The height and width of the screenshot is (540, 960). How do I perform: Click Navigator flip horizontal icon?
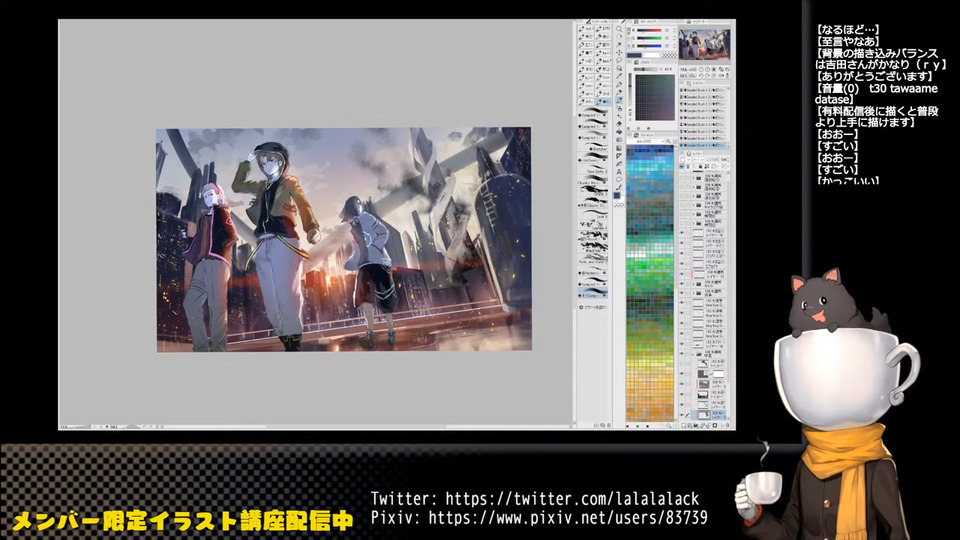click(721, 75)
